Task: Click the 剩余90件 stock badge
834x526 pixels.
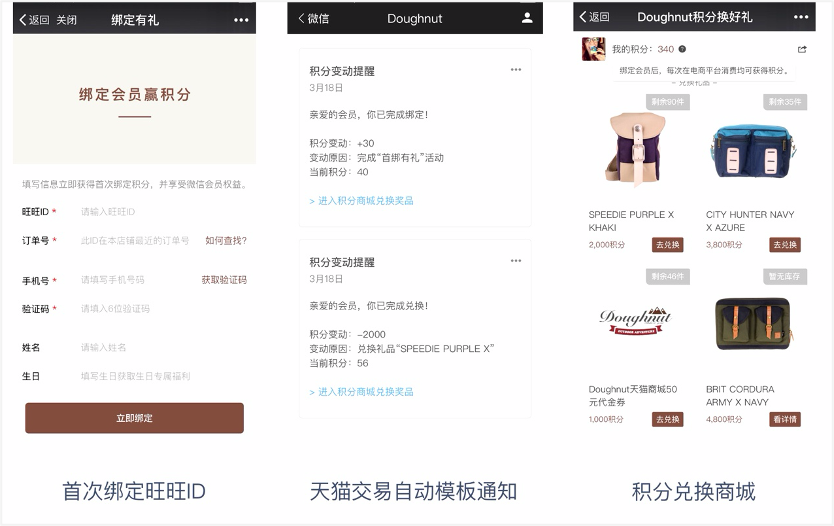Action: tap(668, 102)
